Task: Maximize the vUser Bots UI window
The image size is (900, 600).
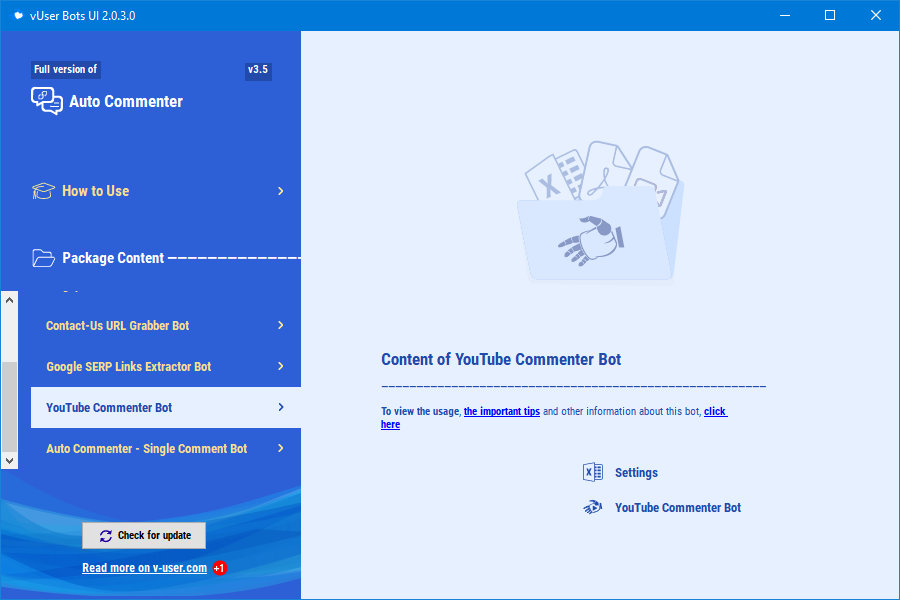Action: coord(830,16)
